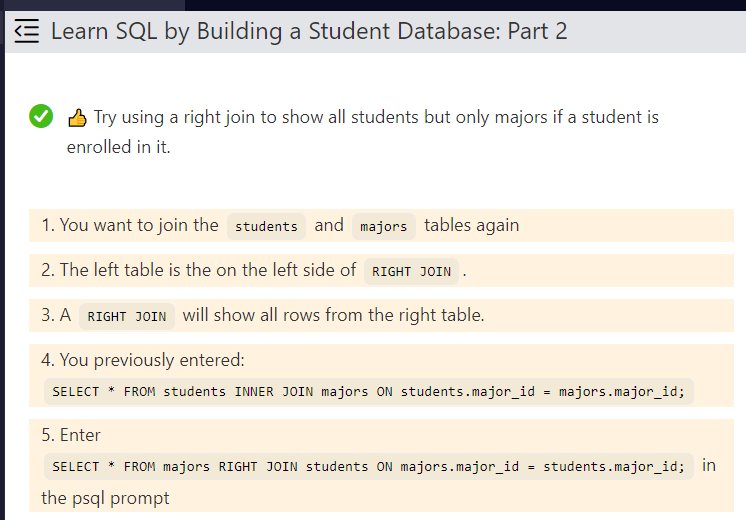
Task: Click the thumbs-up emoji icon
Action: 77,118
